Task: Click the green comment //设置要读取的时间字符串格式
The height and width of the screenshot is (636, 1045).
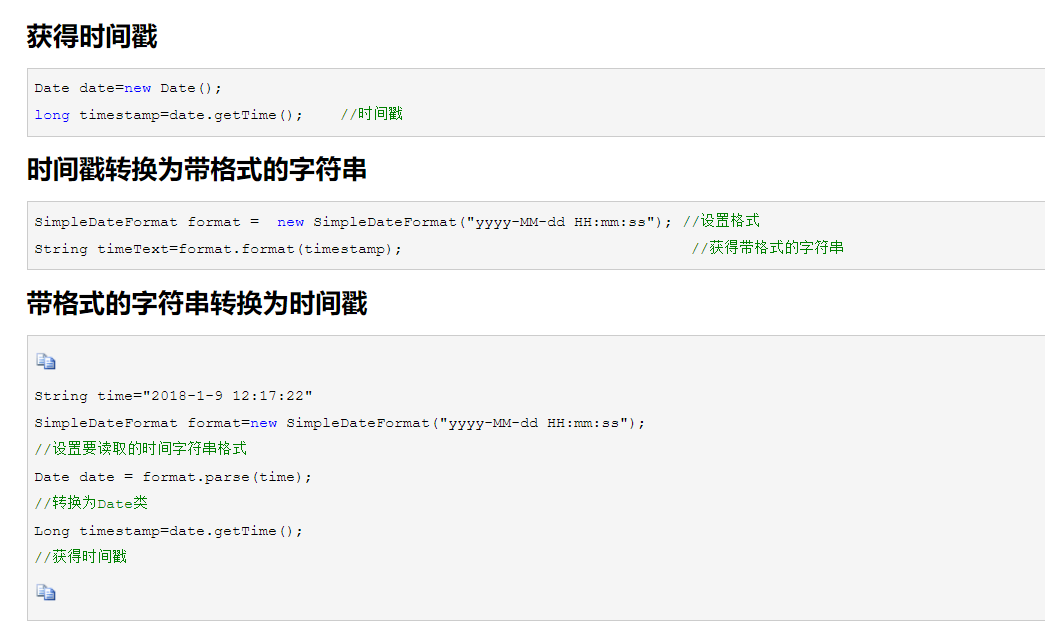Action: 141,449
